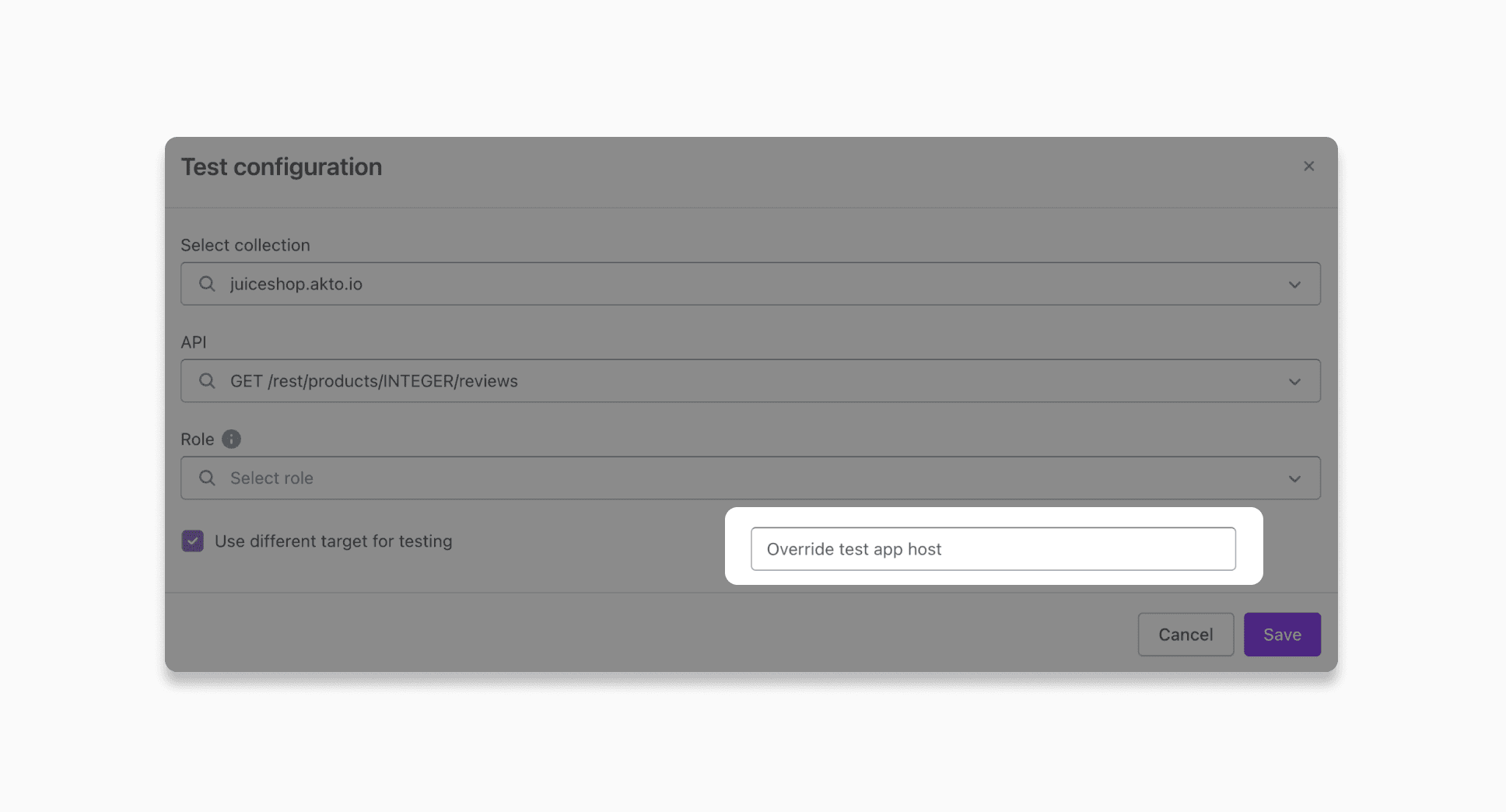Click the Override test app host input
This screenshot has width=1506, height=812.
992,548
